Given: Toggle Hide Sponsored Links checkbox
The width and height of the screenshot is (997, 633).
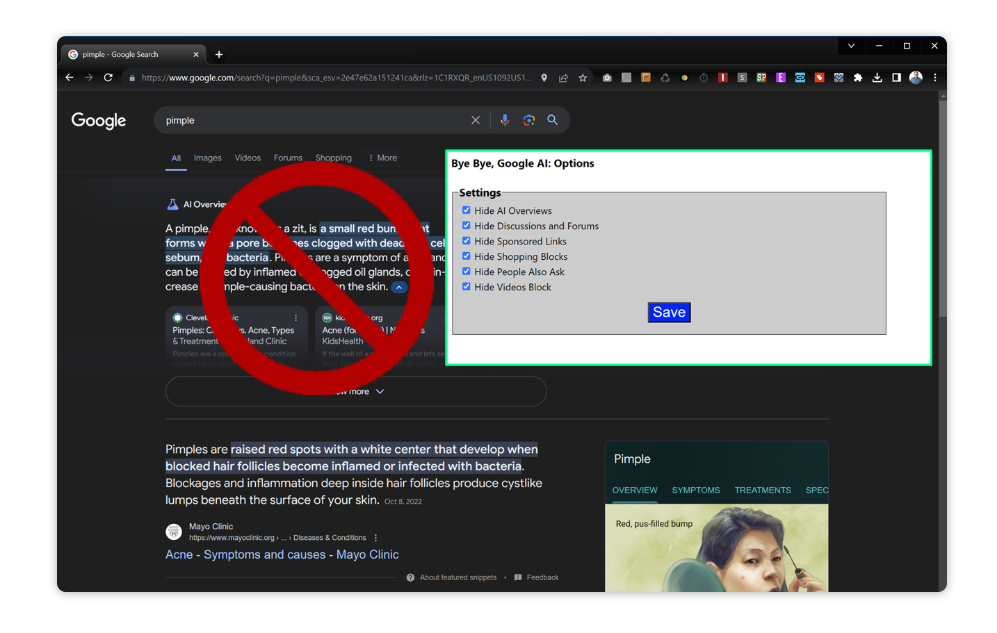Looking at the screenshot, I should coord(466,241).
